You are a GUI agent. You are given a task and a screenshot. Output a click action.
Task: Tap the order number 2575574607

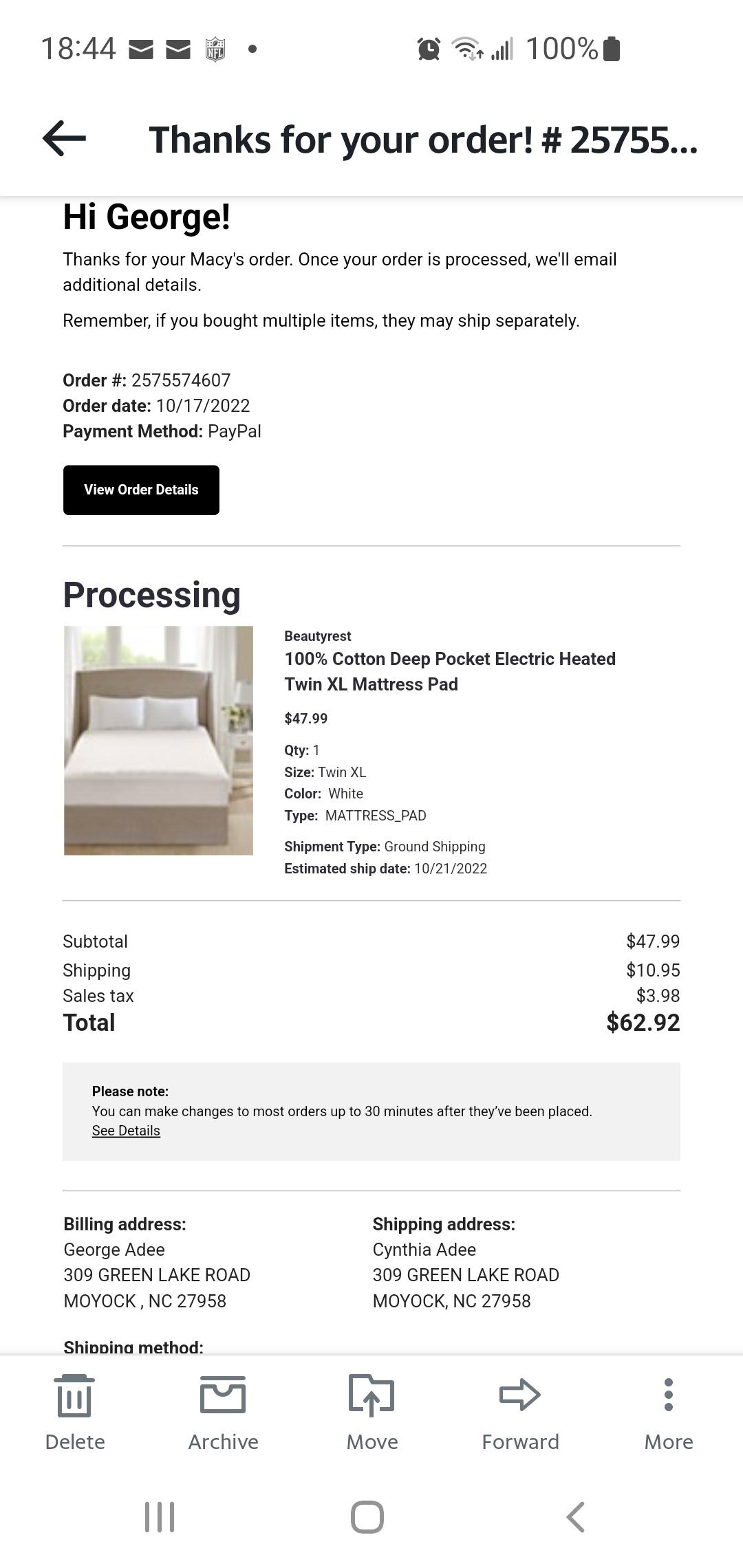click(181, 380)
